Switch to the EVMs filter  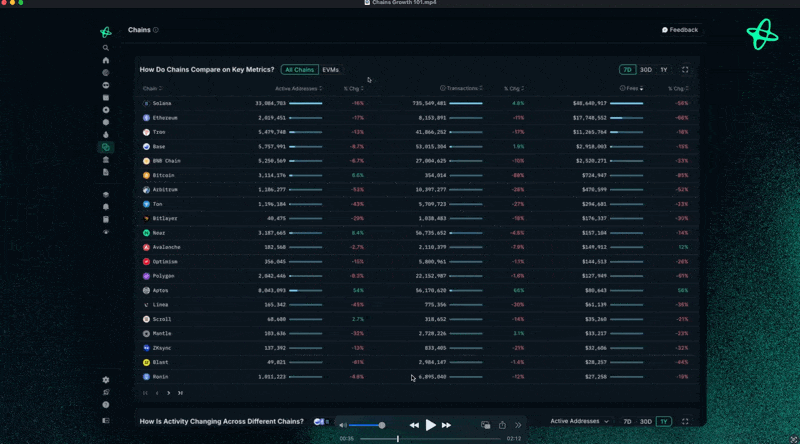[x=331, y=70]
